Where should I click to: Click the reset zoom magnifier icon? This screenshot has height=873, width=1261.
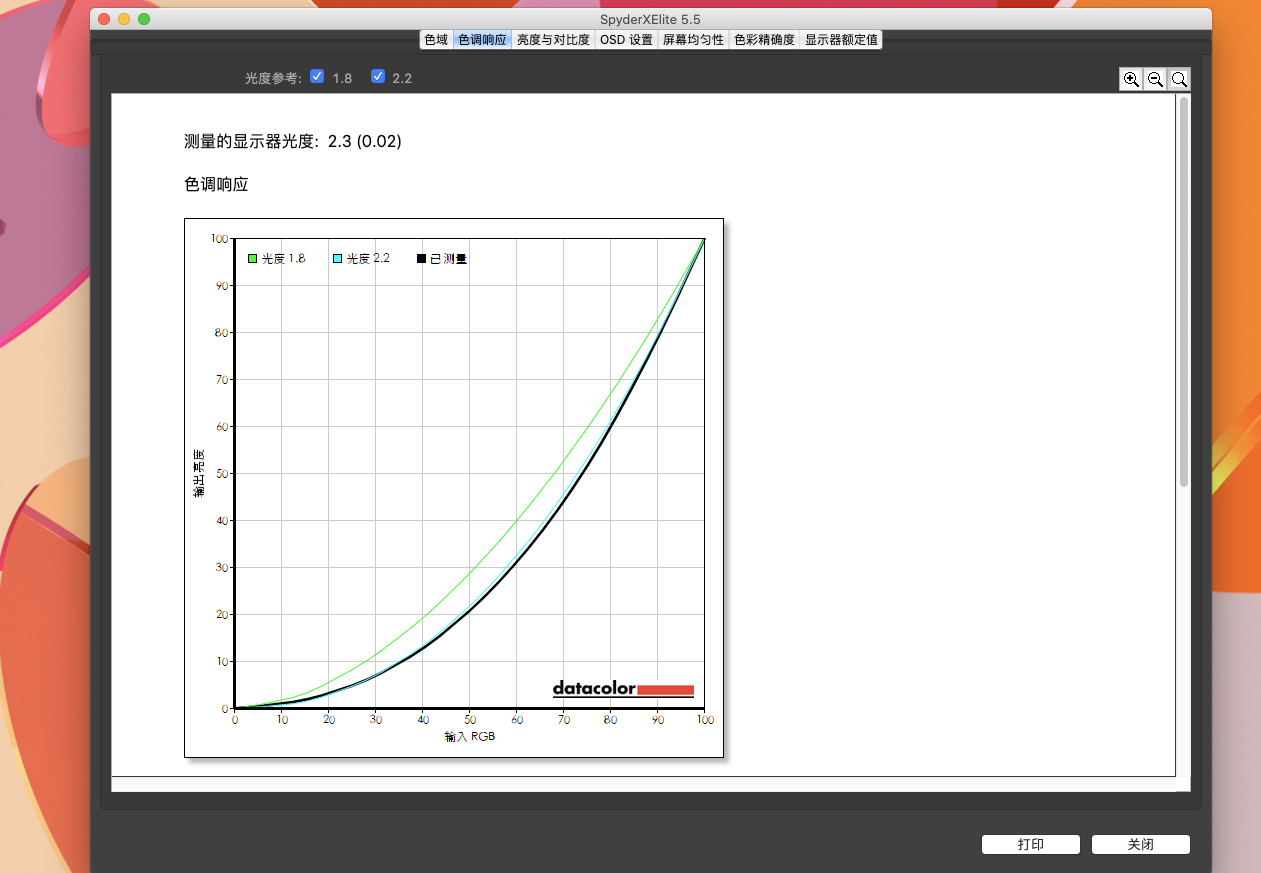pos(1179,79)
